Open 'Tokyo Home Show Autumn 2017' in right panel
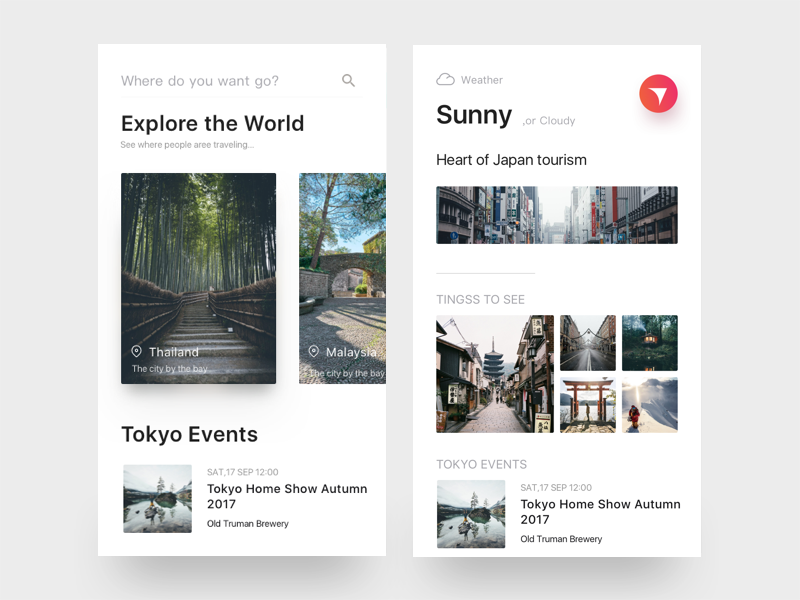 [x=600, y=512]
